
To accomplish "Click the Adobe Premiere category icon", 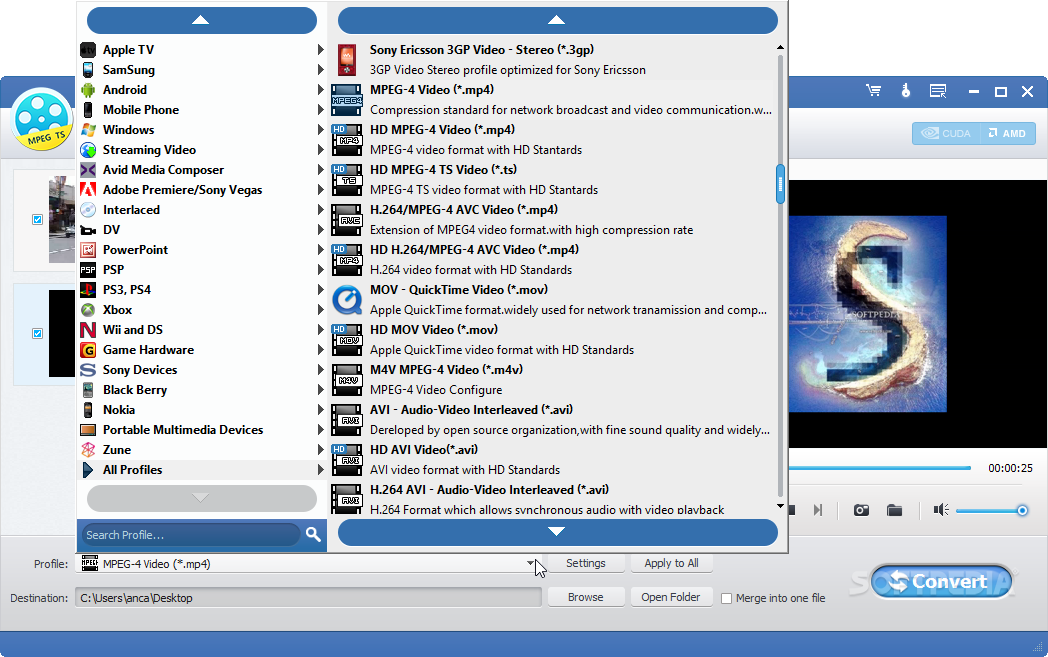I will [x=88, y=190].
